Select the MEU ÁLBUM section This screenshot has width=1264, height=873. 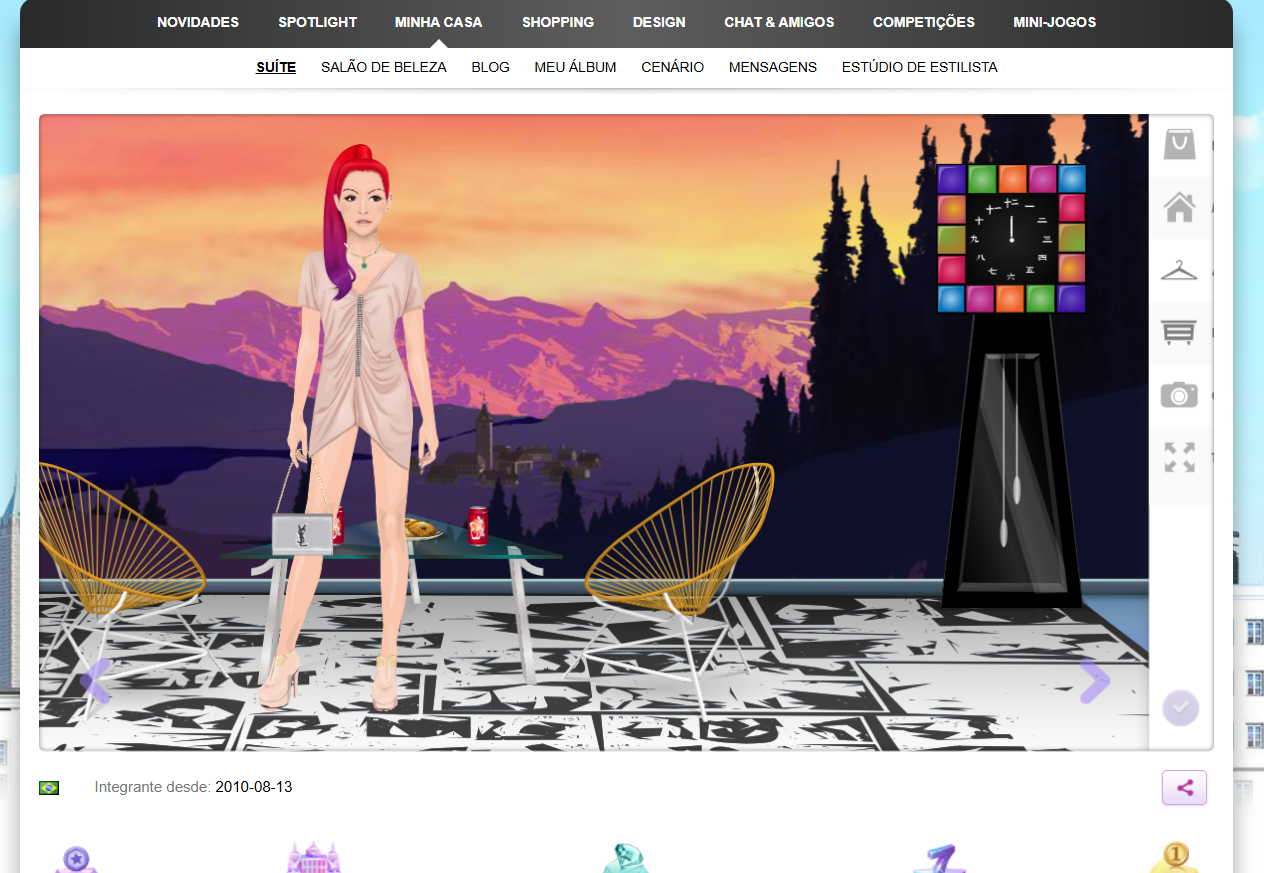pos(575,67)
